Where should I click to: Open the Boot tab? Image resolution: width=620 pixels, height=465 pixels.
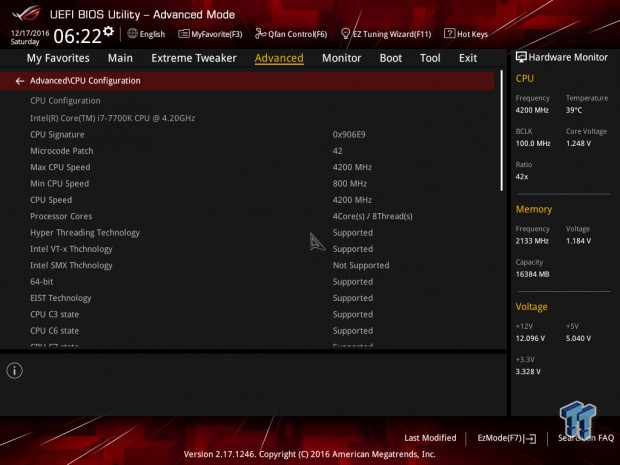(391, 58)
